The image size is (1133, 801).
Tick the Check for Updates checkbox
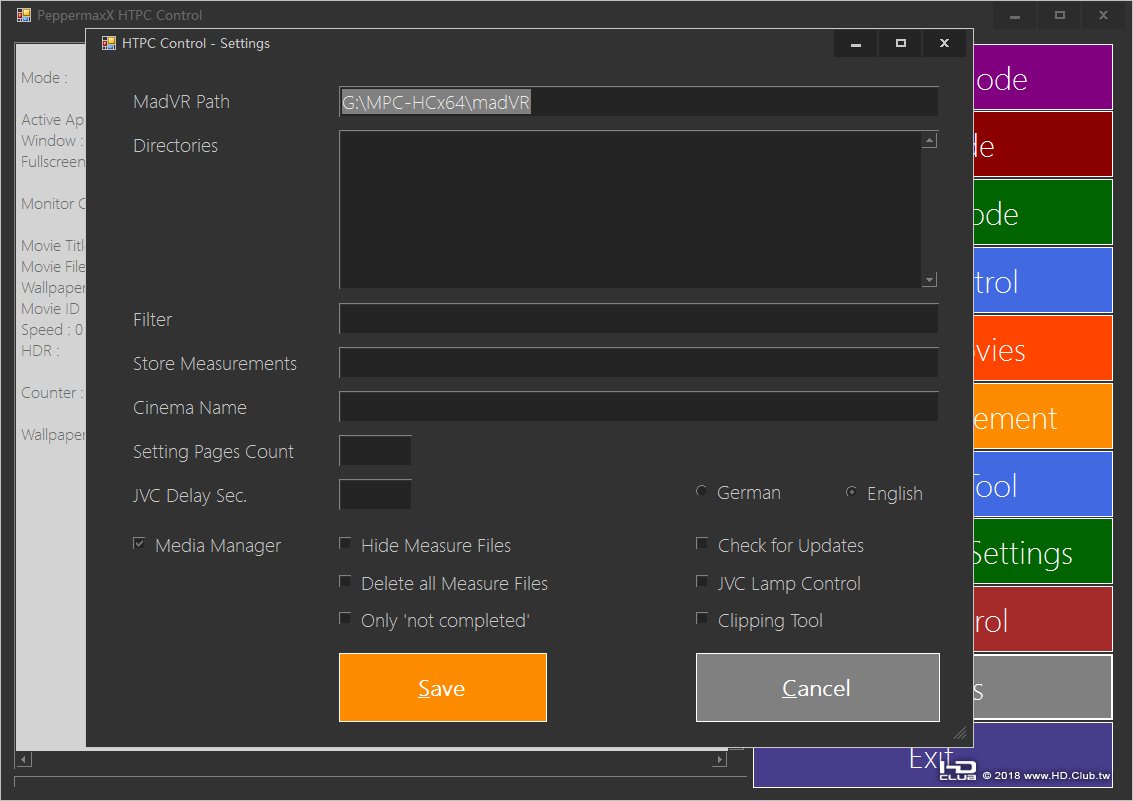[702, 544]
